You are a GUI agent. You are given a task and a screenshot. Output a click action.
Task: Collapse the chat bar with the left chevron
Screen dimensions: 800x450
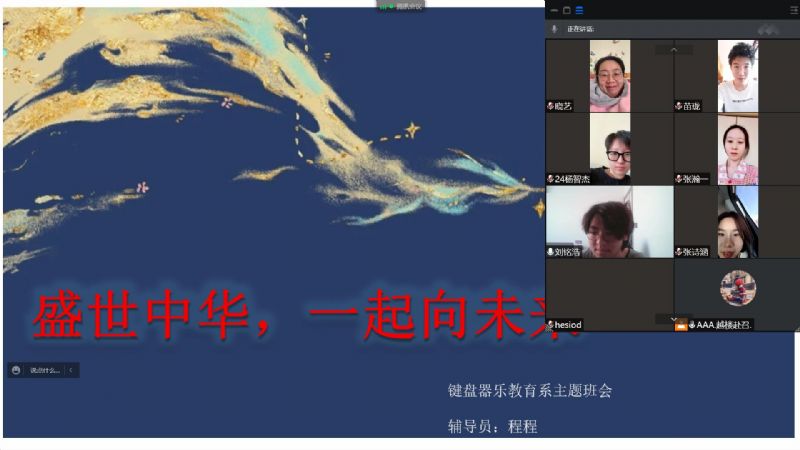click(x=71, y=370)
